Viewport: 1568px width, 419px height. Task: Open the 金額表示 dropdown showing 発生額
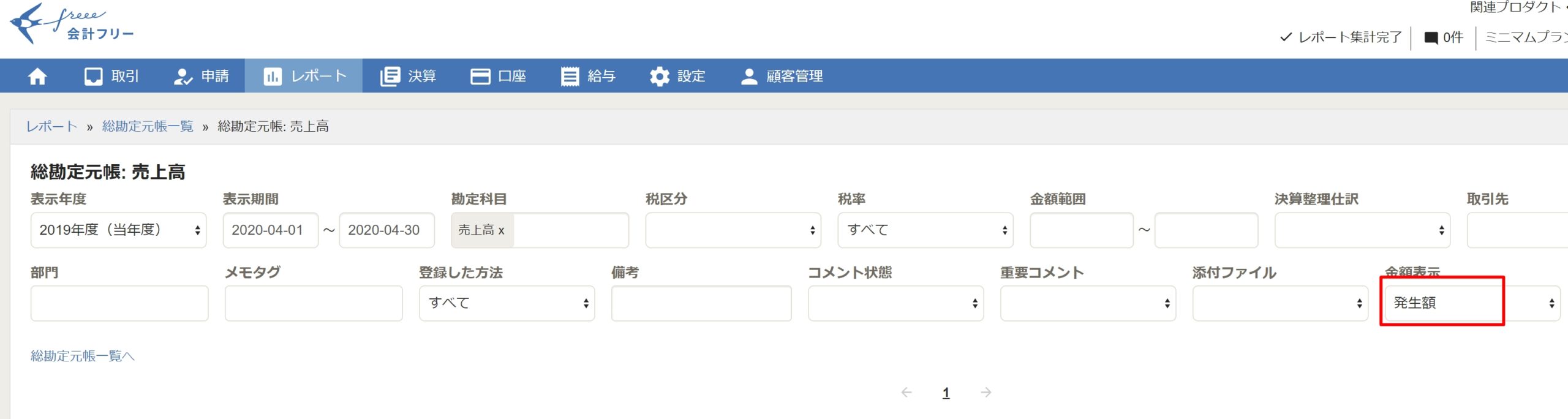(1472, 303)
